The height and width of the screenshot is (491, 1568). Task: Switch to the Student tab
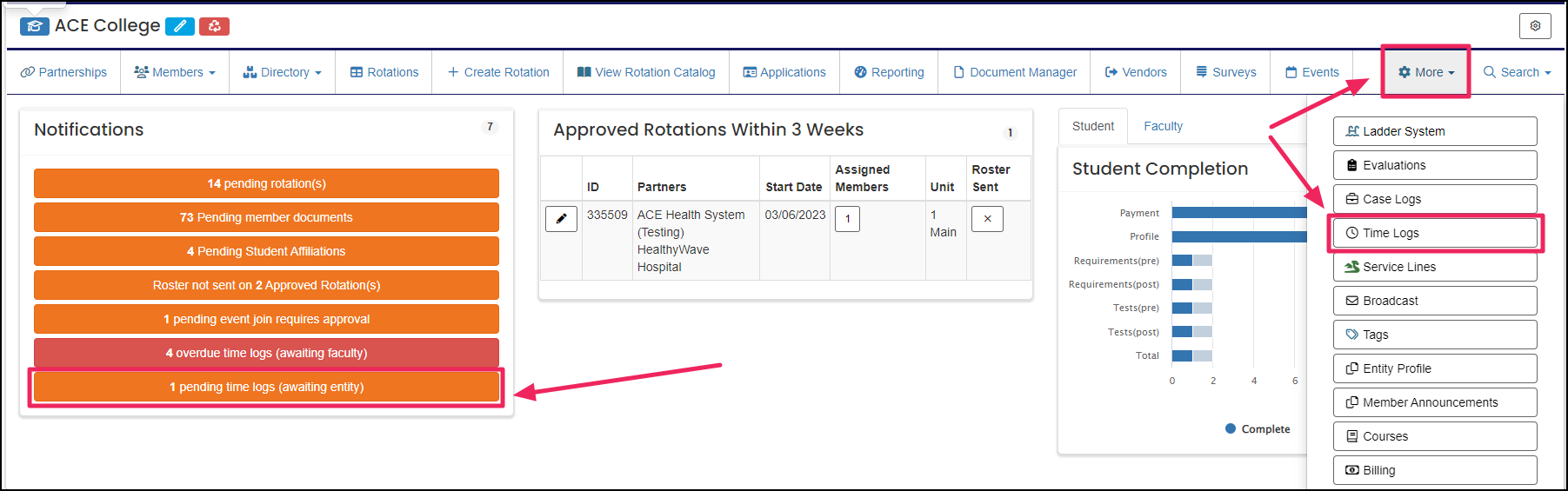coord(1093,126)
